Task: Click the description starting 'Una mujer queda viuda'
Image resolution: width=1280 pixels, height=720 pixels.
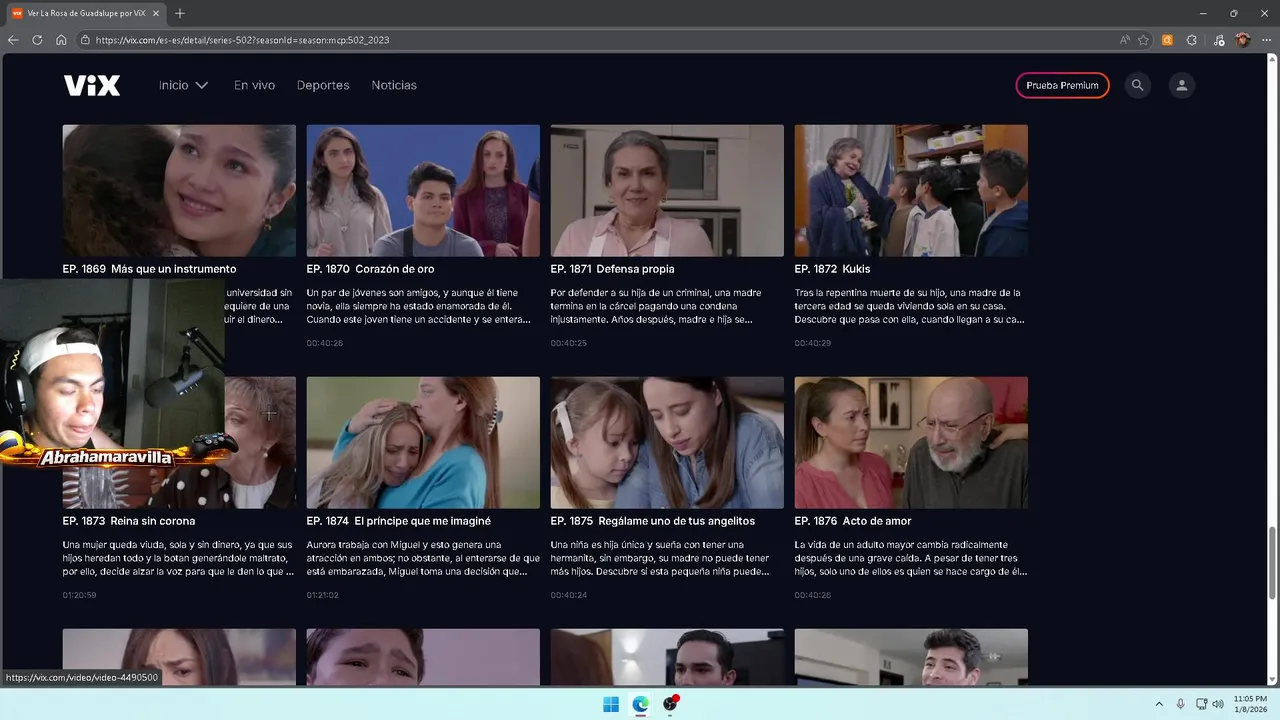Action: coord(179,558)
